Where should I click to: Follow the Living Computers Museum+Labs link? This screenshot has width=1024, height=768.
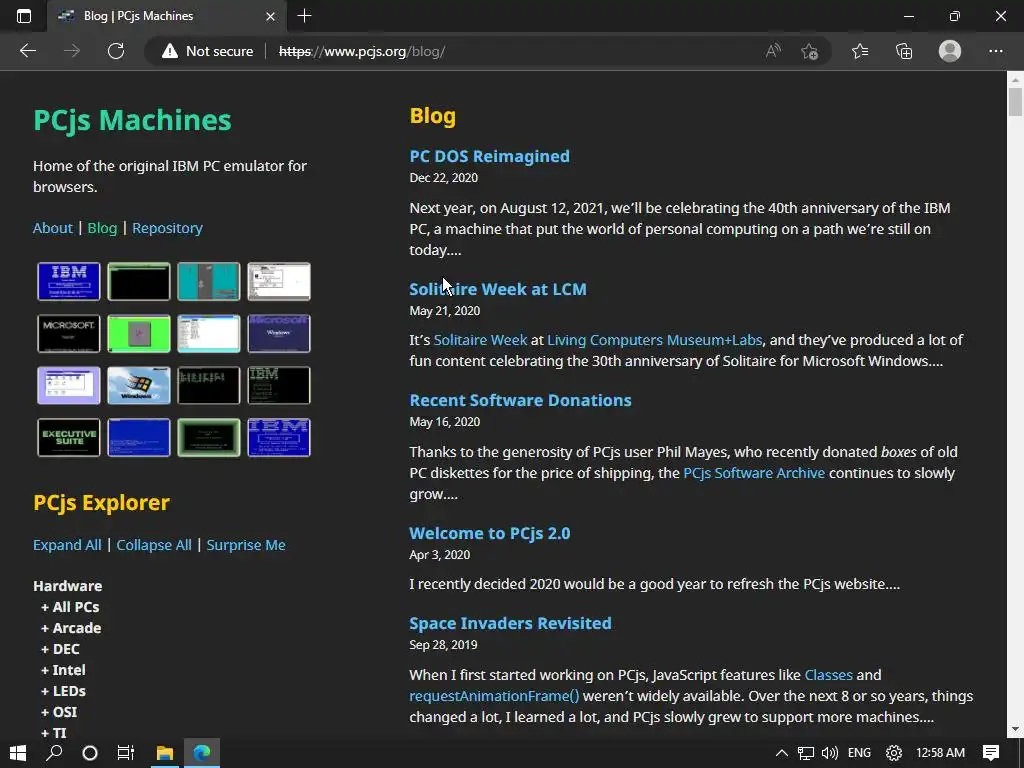654,340
